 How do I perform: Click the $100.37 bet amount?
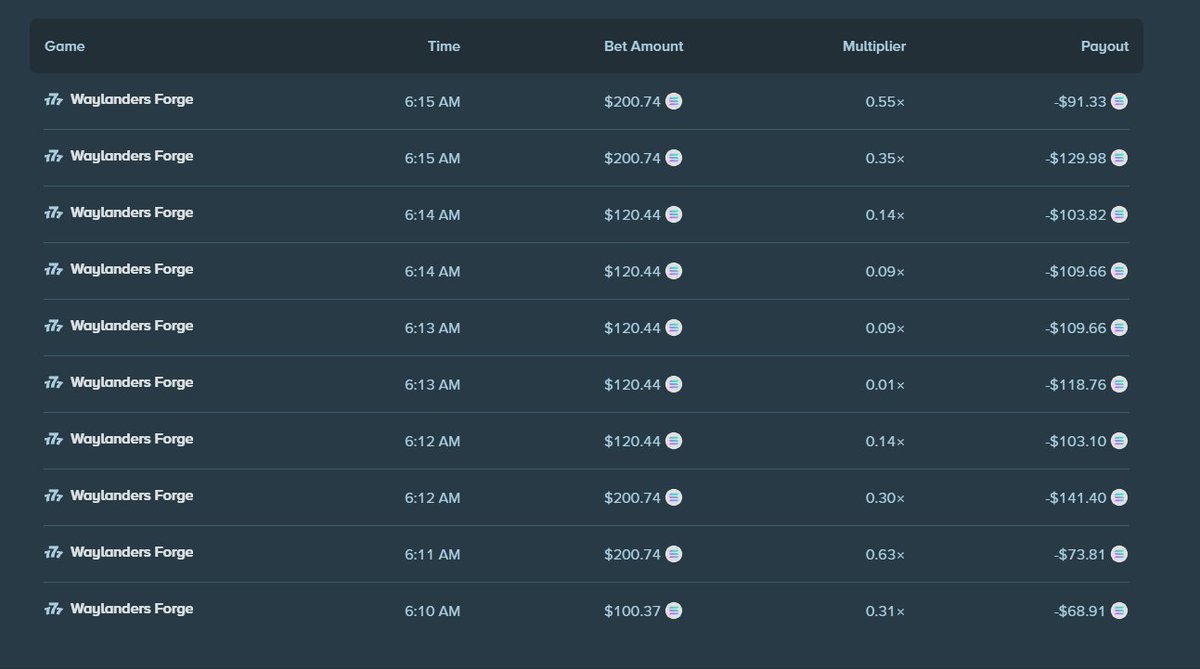tap(633, 611)
